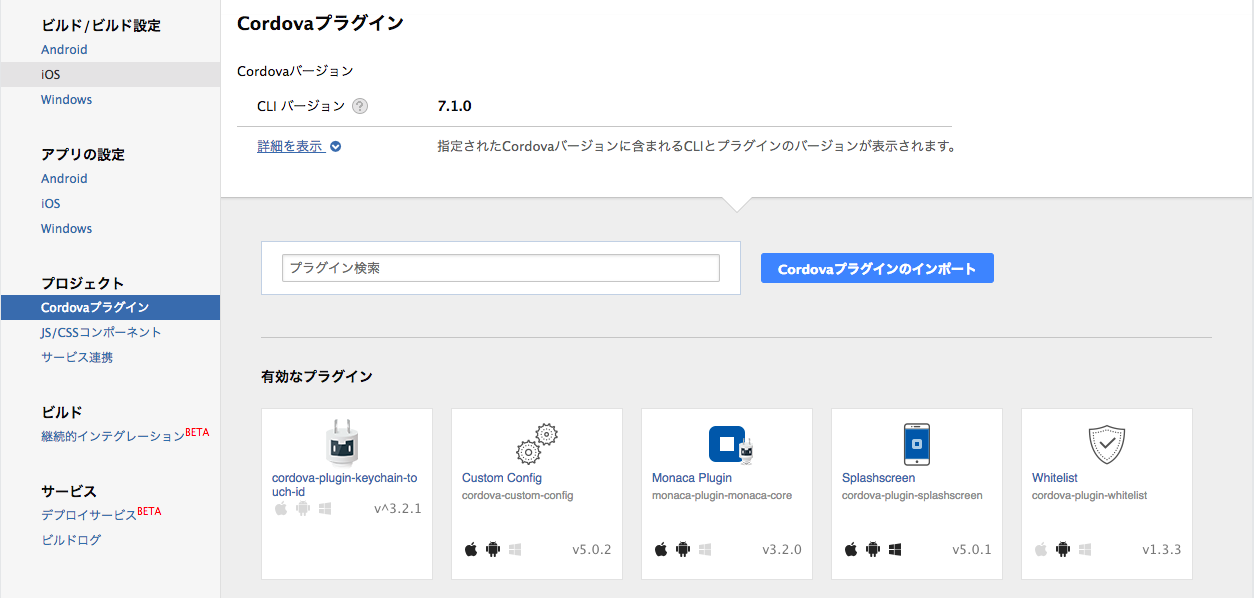Screen dimensions: 1254x598
Task: Open 継続的インテグレーション BETA item
Action: click(125, 435)
